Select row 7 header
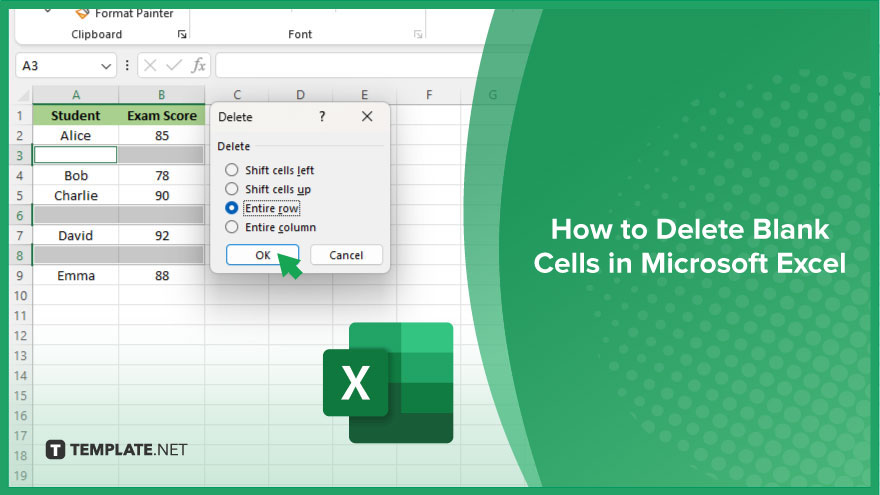The width and height of the screenshot is (880, 495). point(20,235)
